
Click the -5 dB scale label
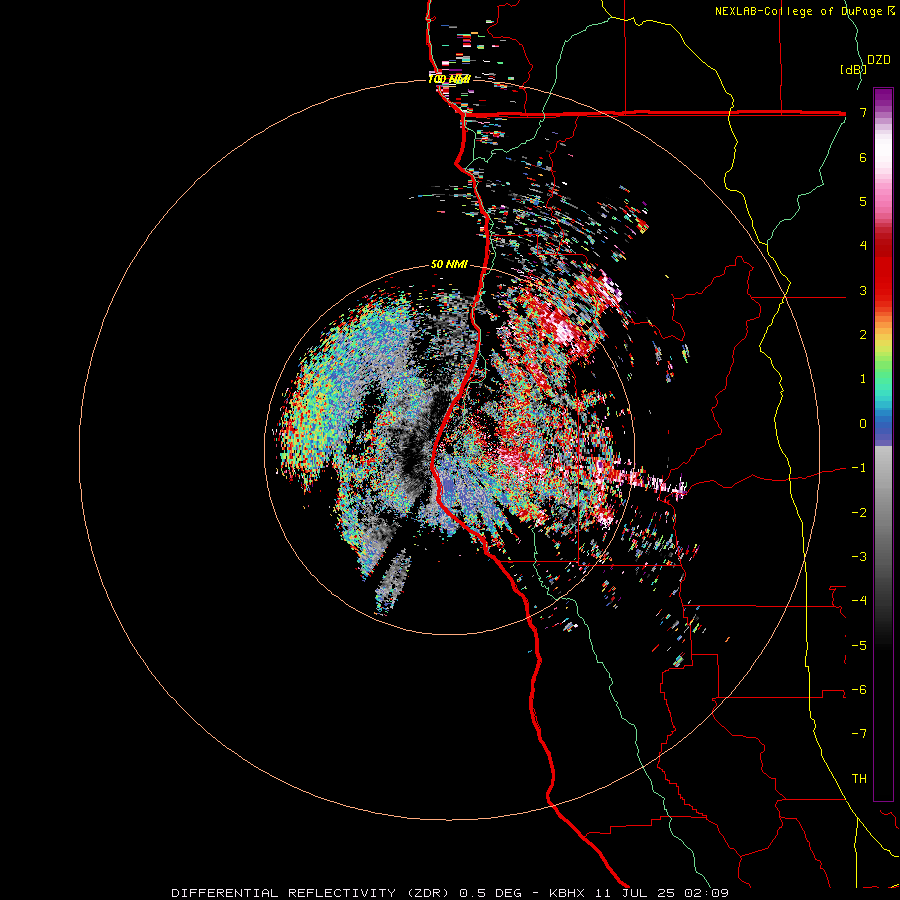coord(859,646)
